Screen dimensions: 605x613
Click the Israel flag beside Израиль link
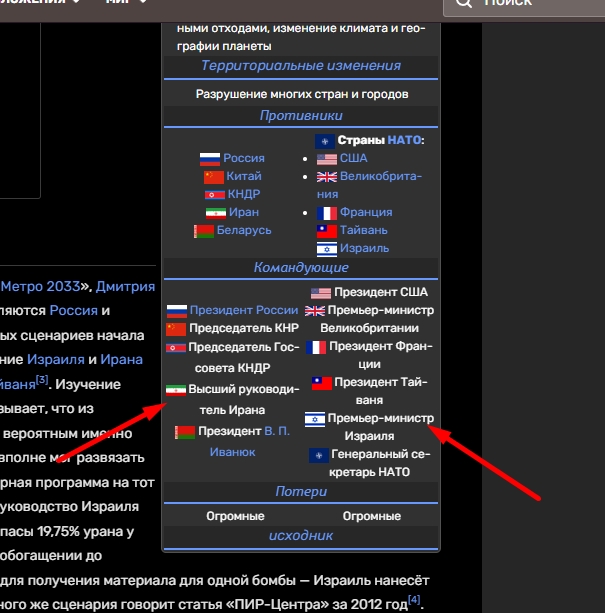click(x=327, y=249)
